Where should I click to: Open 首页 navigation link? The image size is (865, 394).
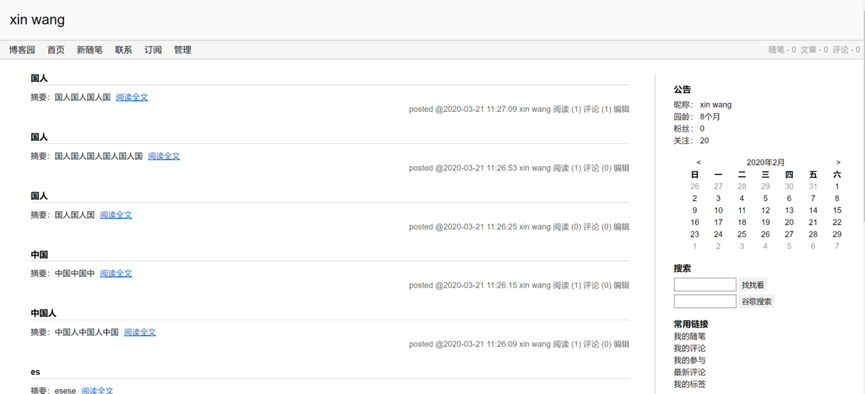point(56,50)
